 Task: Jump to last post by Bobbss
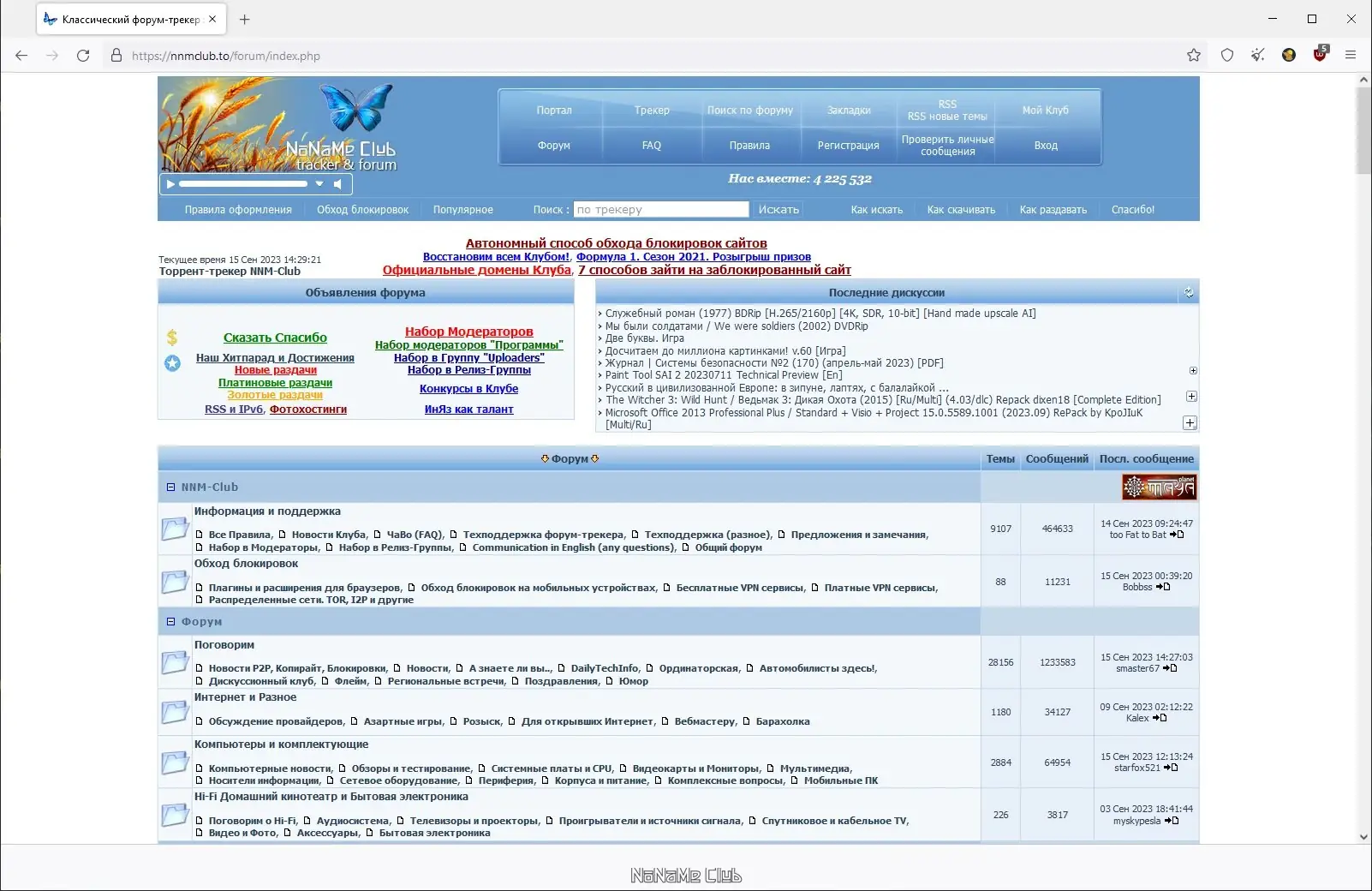1163,587
